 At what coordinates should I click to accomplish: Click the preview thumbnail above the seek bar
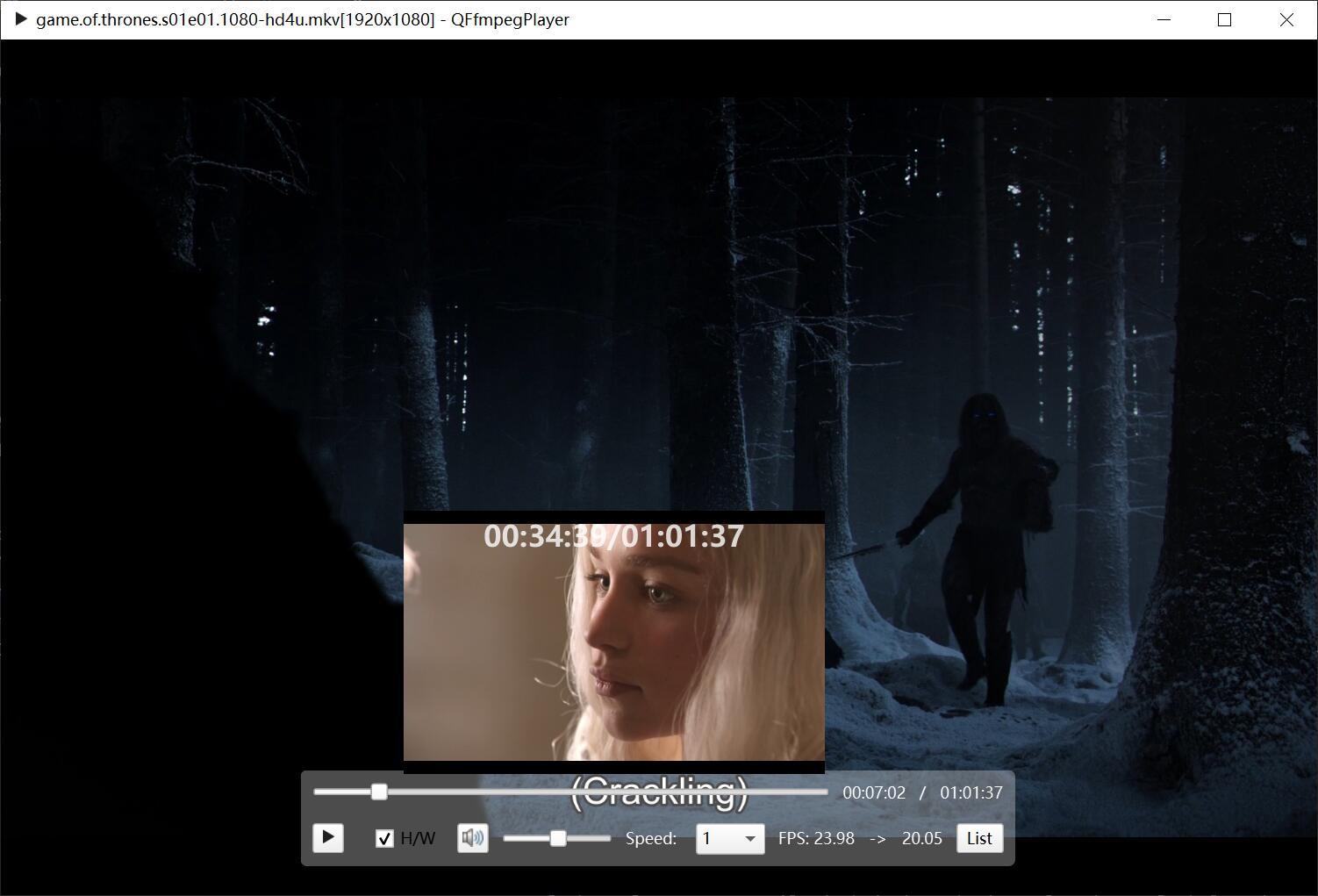(613, 642)
